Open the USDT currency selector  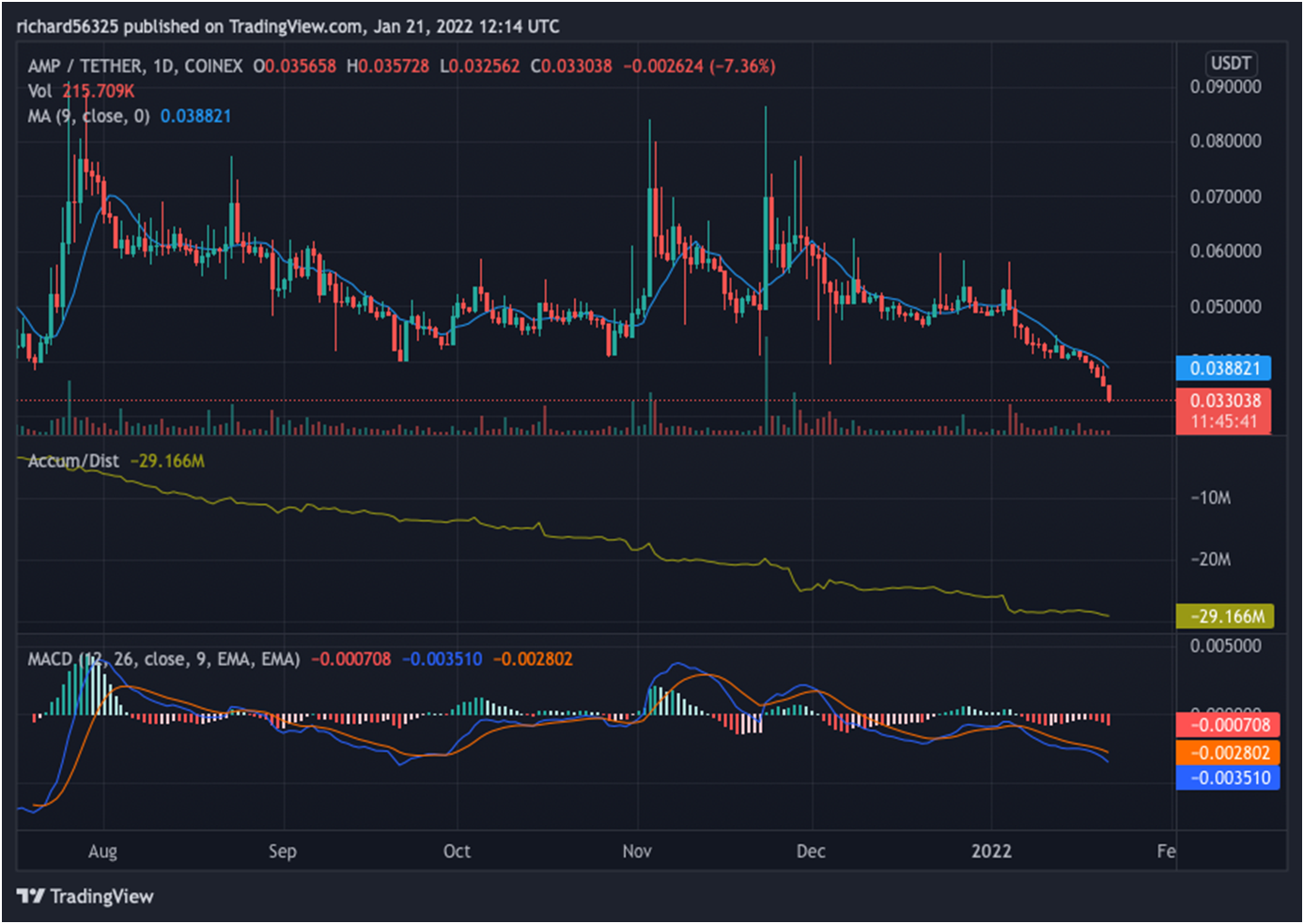coord(1230,63)
